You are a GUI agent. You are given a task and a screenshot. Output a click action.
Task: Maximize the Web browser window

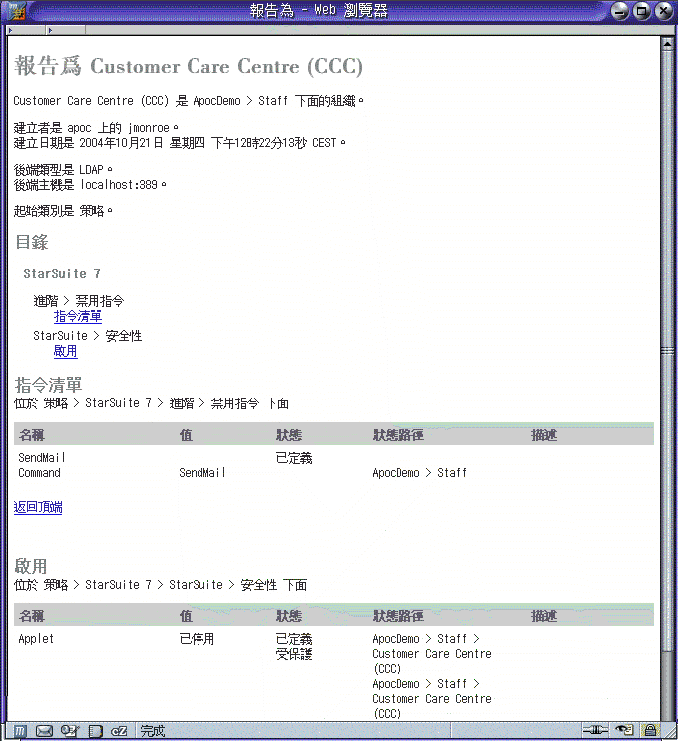(642, 11)
